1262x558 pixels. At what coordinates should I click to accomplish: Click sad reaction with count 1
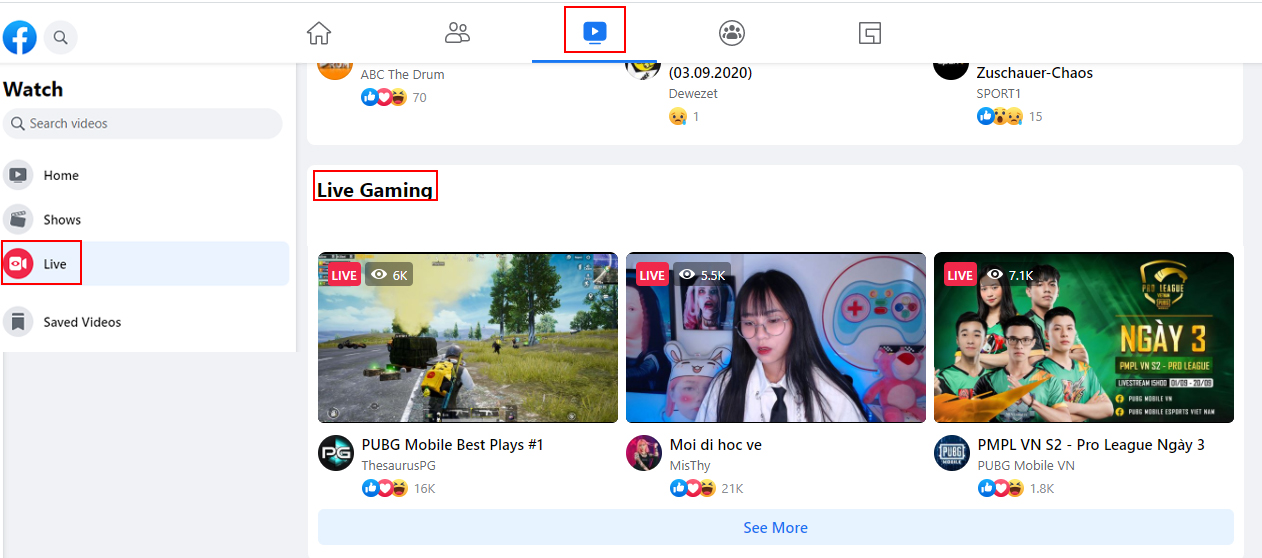tap(678, 117)
